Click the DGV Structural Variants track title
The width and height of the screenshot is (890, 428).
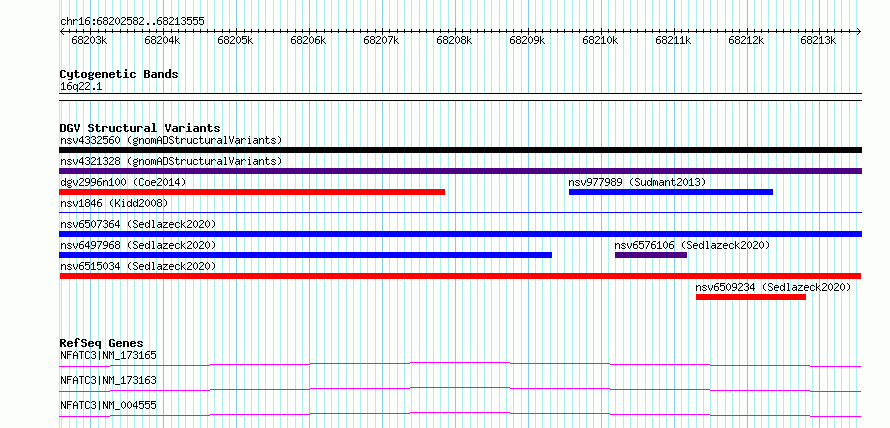140,128
